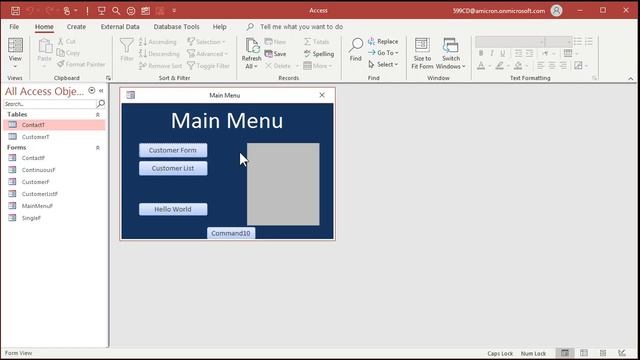
Task: Select the ContactF form
Action: pyautogui.click(x=54, y=158)
